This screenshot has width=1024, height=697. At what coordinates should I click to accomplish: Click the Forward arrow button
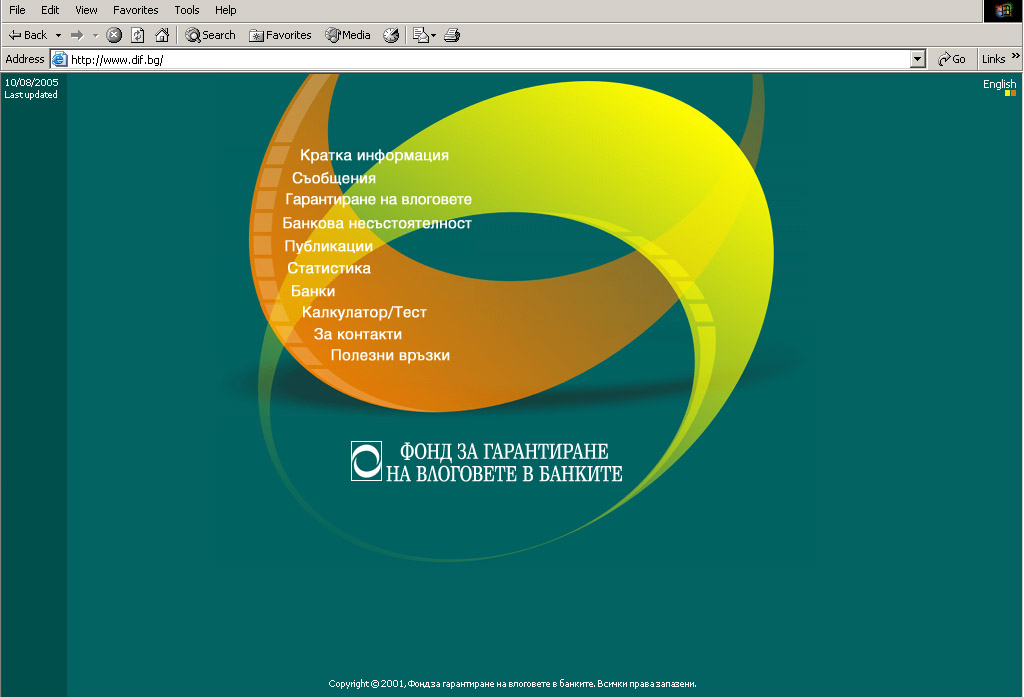click(77, 35)
